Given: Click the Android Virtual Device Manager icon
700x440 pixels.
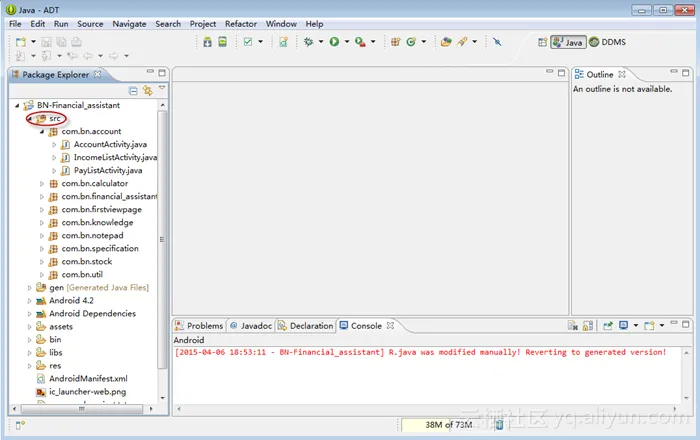Looking at the screenshot, I should point(222,42).
